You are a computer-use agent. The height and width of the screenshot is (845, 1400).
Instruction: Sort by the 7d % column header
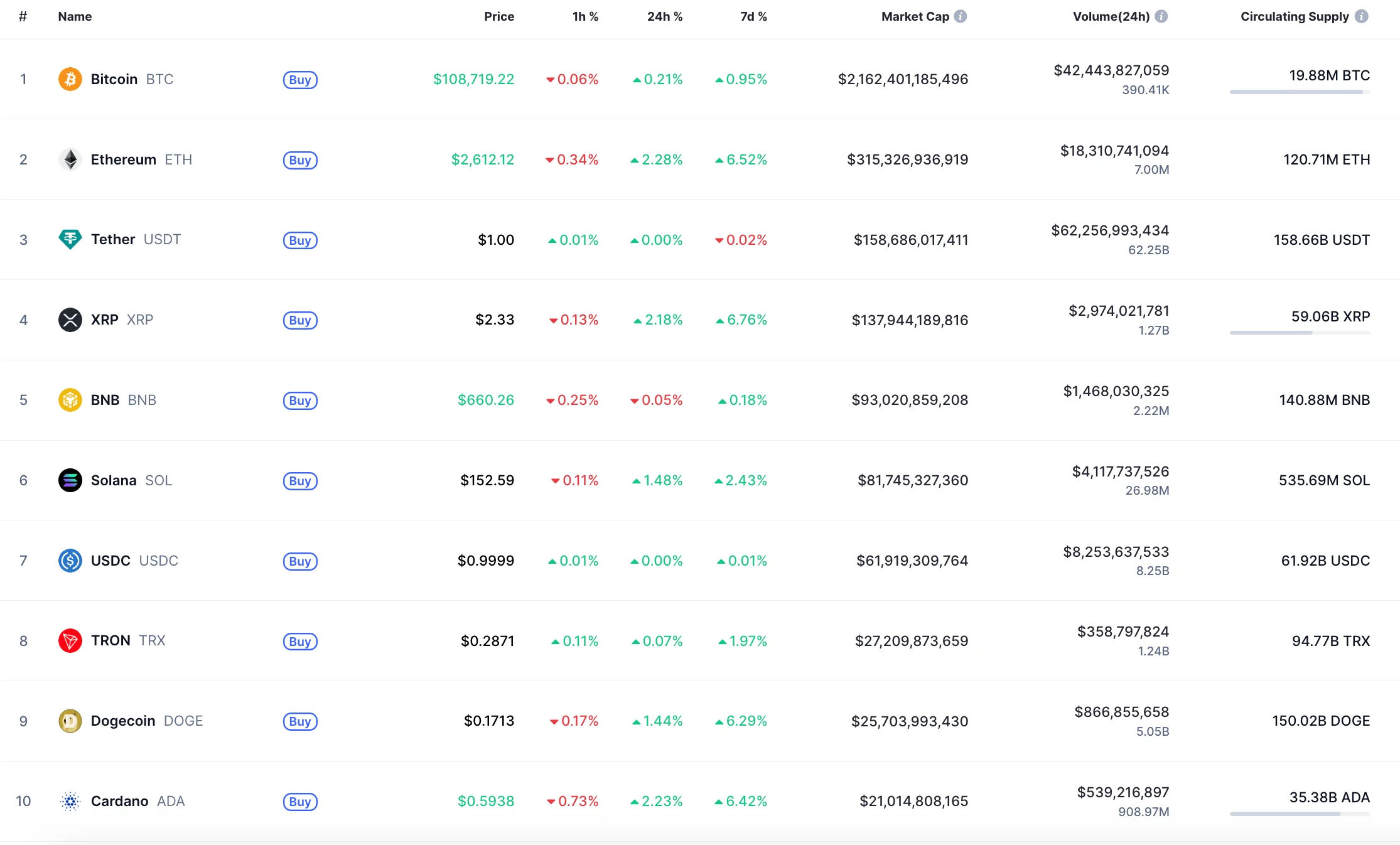[753, 16]
